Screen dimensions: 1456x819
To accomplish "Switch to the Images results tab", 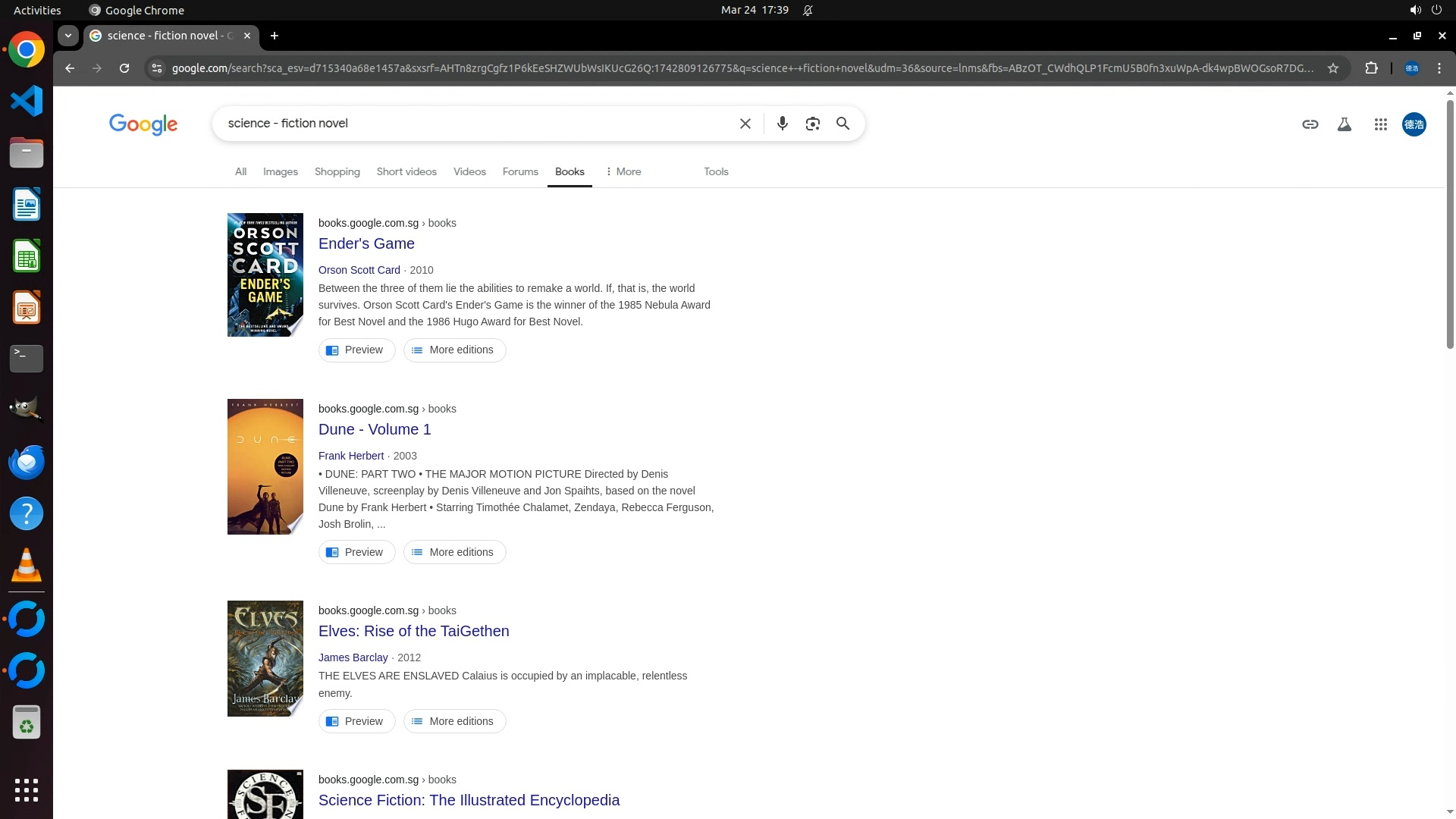I will 280,171.
